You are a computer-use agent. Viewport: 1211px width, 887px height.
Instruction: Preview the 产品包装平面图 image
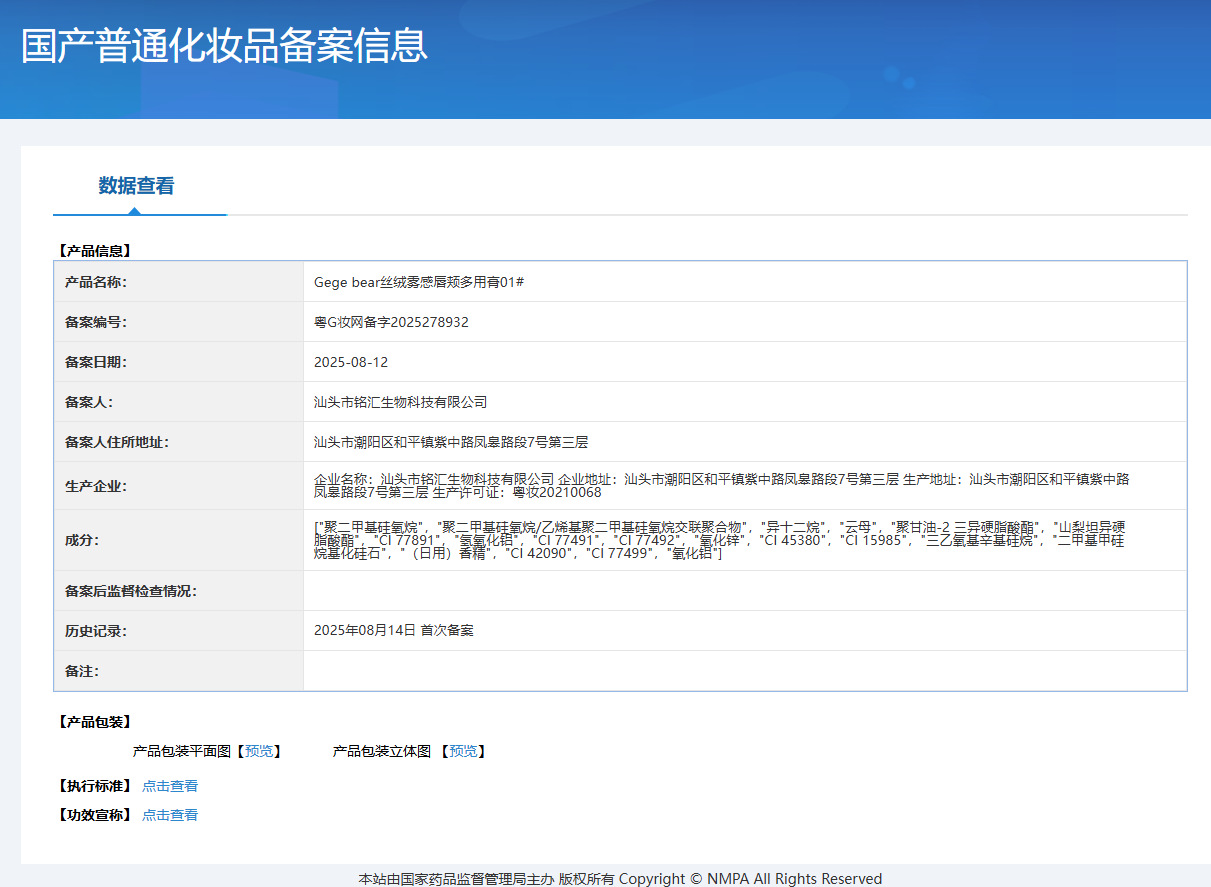pos(259,751)
